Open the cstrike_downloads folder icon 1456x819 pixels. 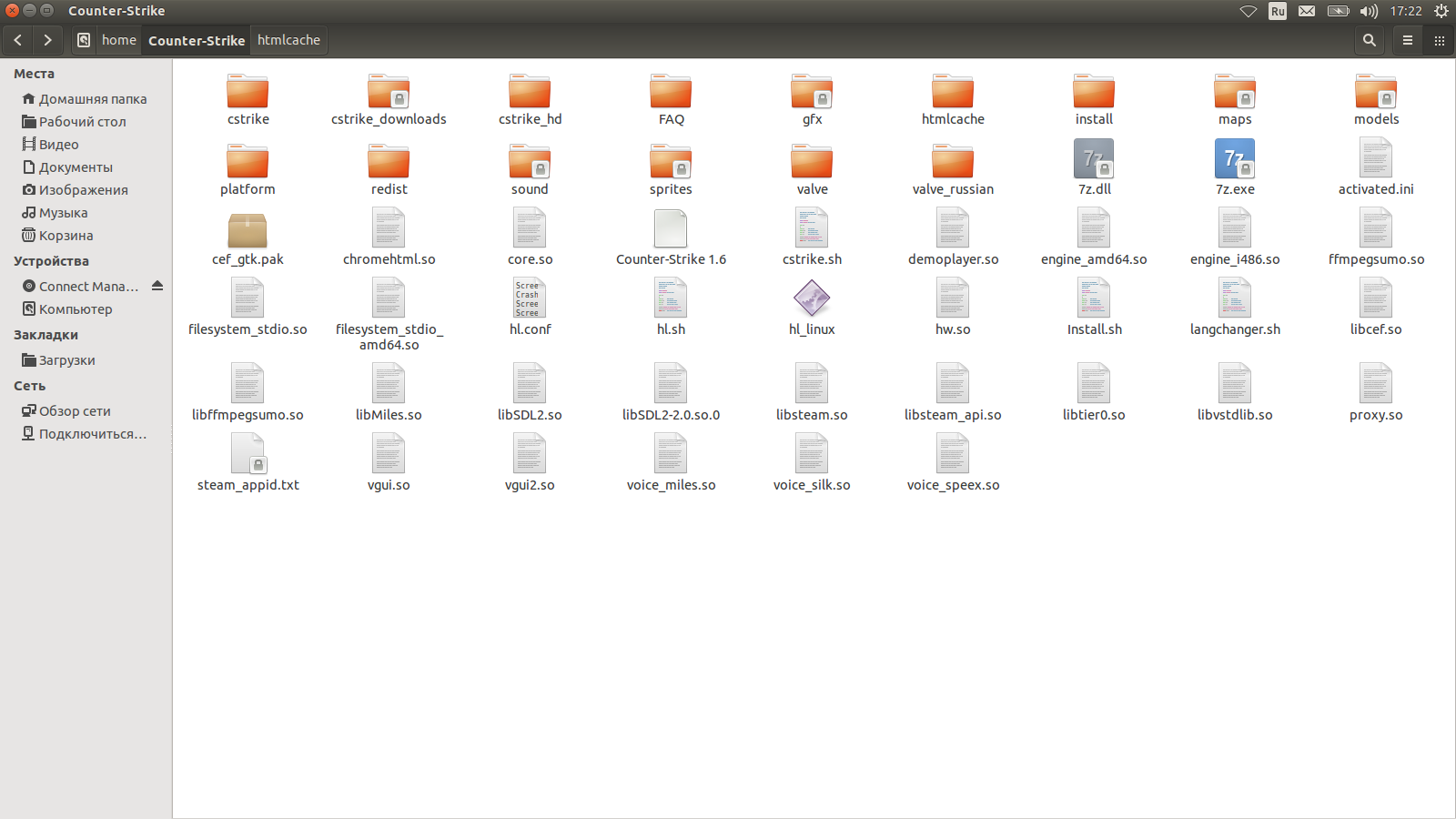pos(389,91)
